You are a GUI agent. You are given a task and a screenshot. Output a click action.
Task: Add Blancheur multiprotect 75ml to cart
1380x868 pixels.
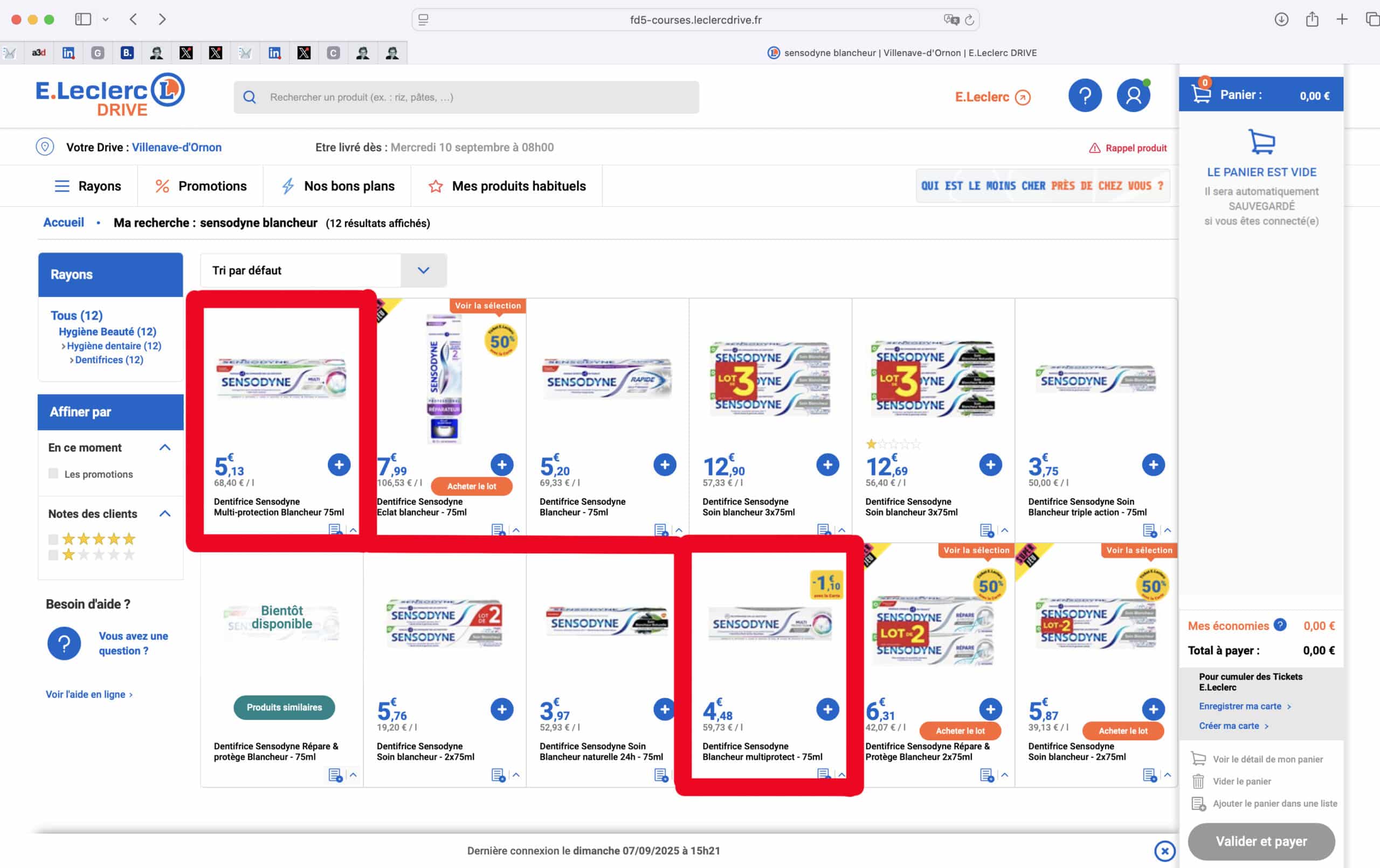(827, 709)
